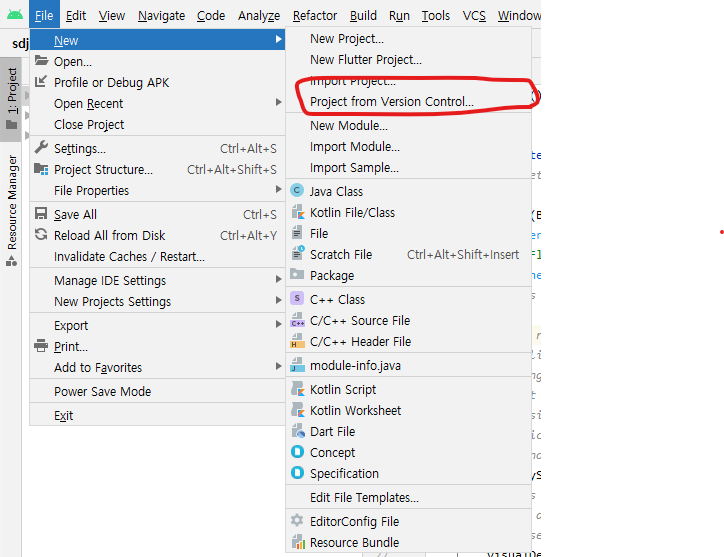
Task: Click the Android Studio logo icon
Action: [15, 14]
